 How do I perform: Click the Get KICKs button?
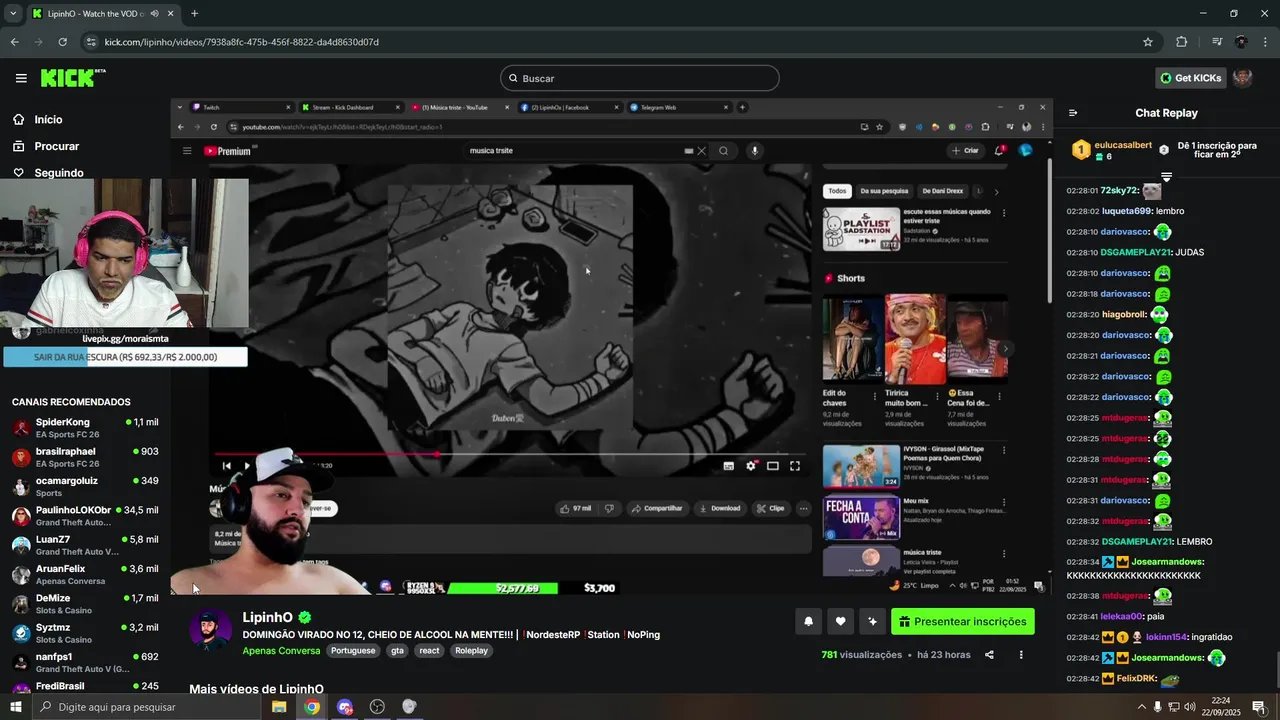coord(1190,78)
